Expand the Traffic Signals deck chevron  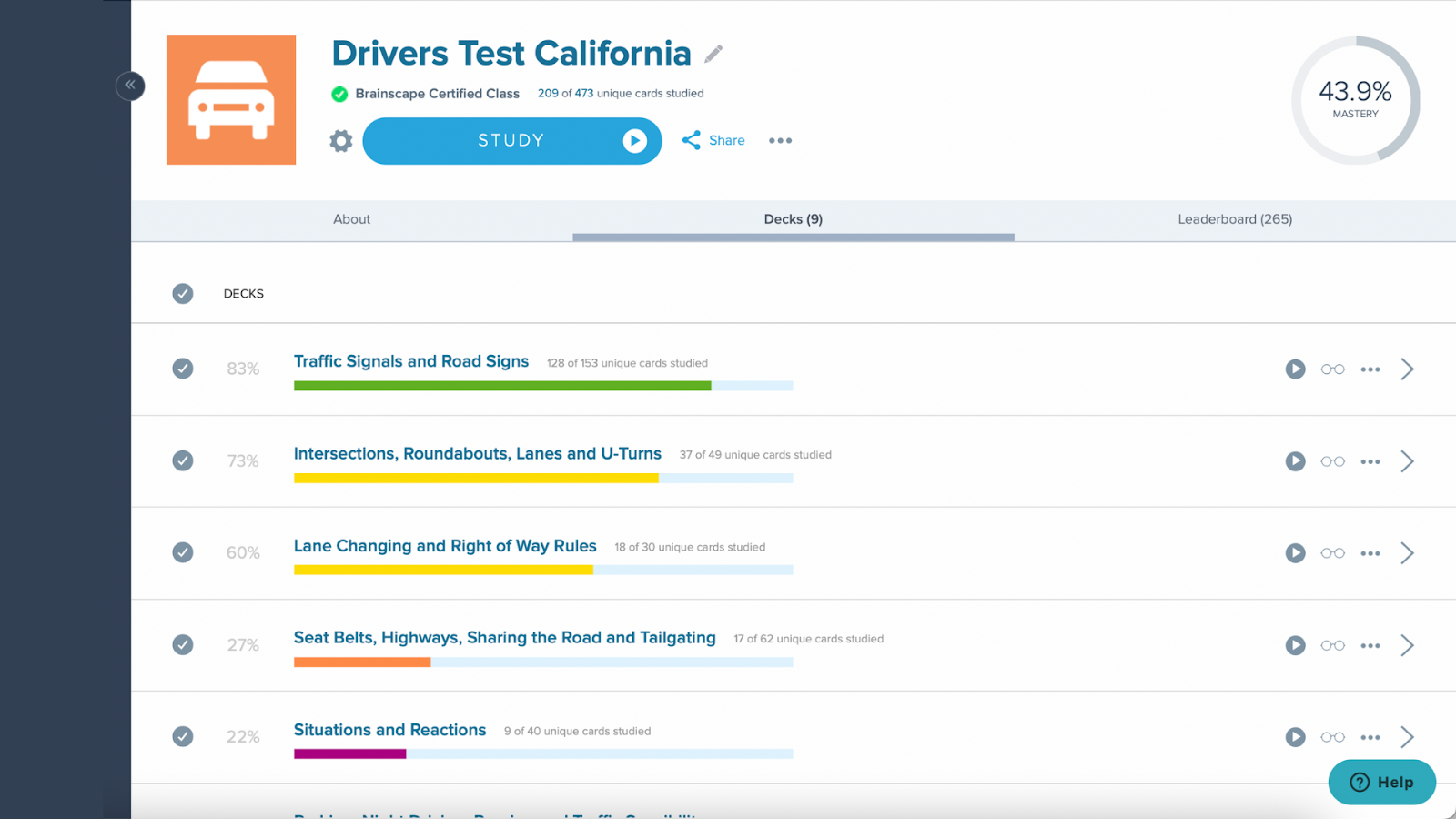(1407, 369)
